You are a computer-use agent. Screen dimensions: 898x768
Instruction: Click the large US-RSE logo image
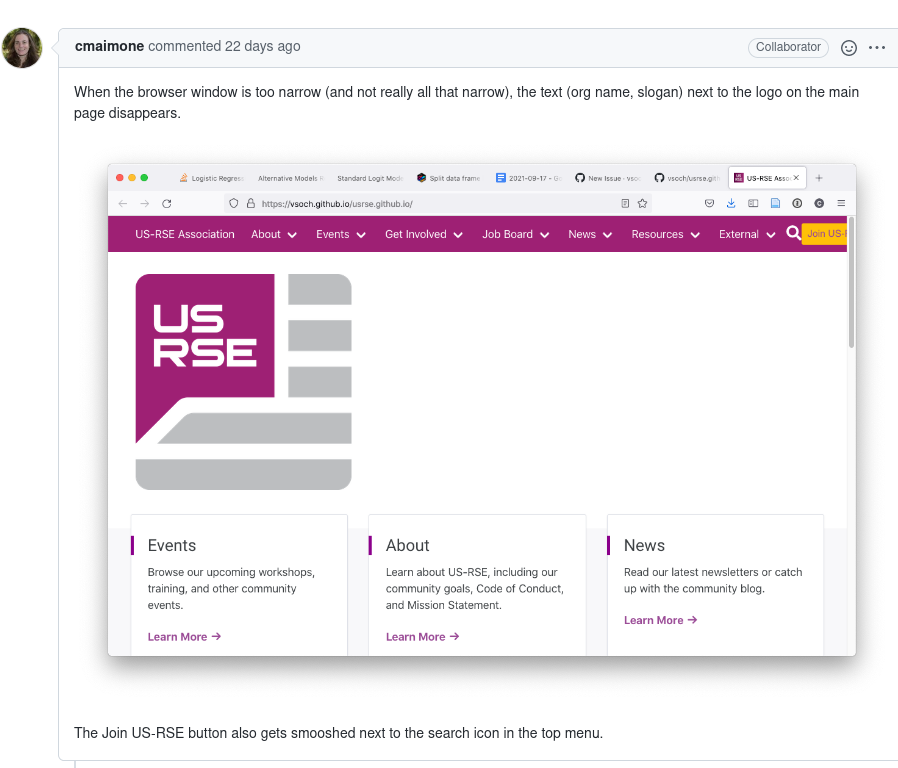tap(243, 382)
